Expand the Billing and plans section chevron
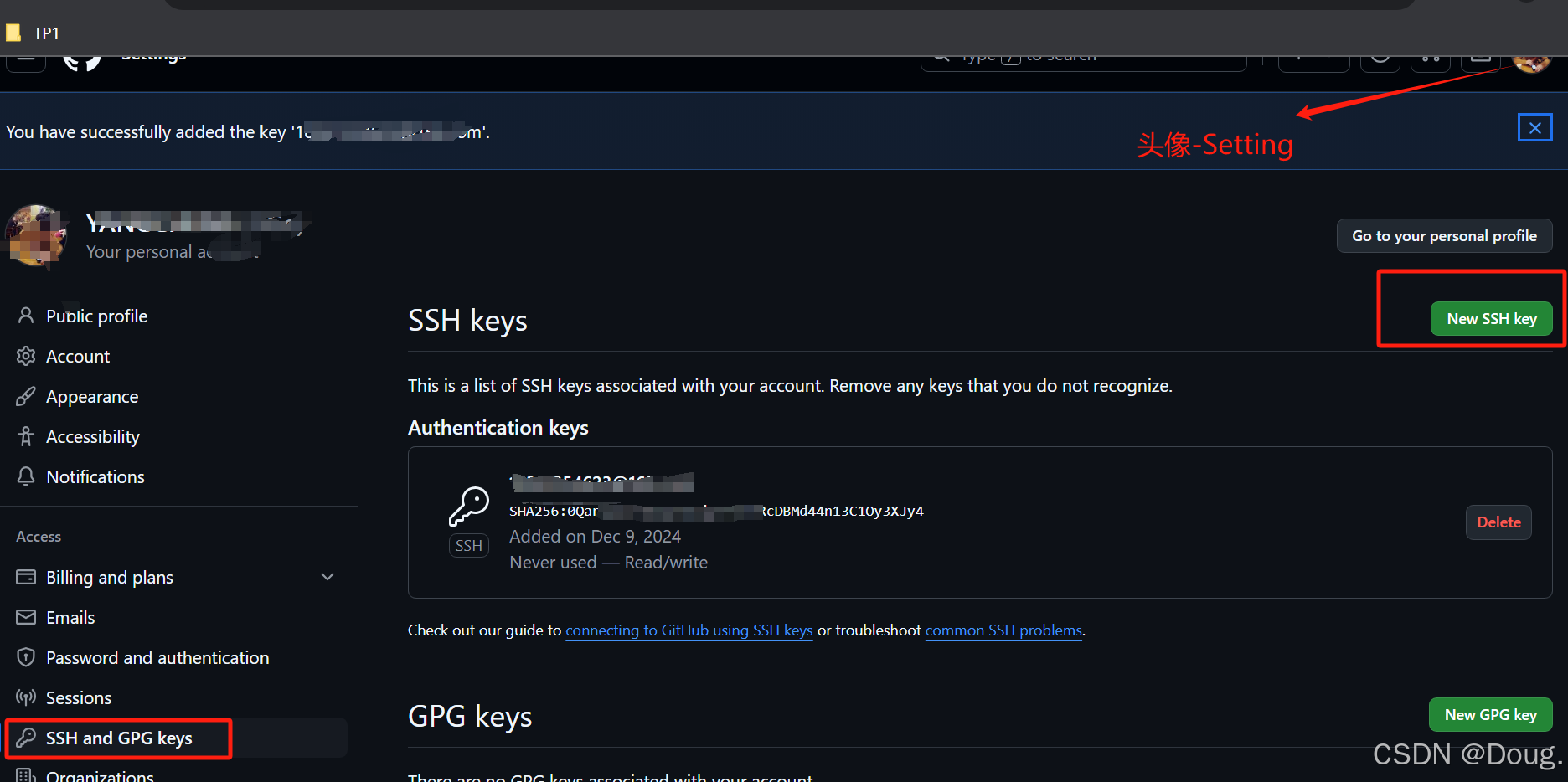Image resolution: width=1568 pixels, height=782 pixels. 328,577
